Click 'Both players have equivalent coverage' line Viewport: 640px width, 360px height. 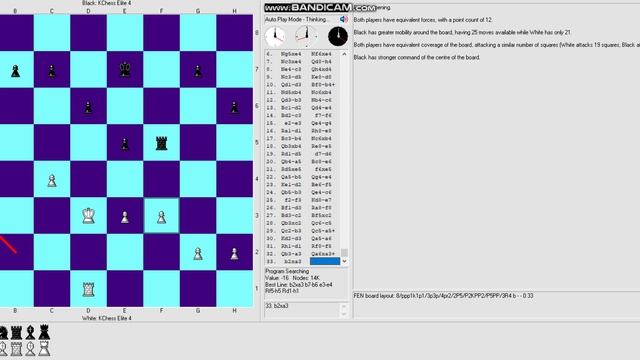(496, 45)
